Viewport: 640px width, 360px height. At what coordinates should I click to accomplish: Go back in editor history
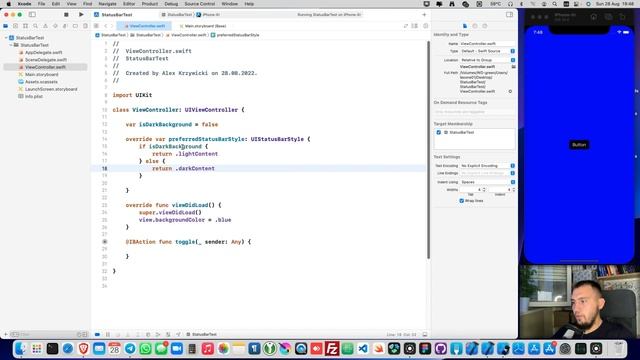(x=105, y=26)
